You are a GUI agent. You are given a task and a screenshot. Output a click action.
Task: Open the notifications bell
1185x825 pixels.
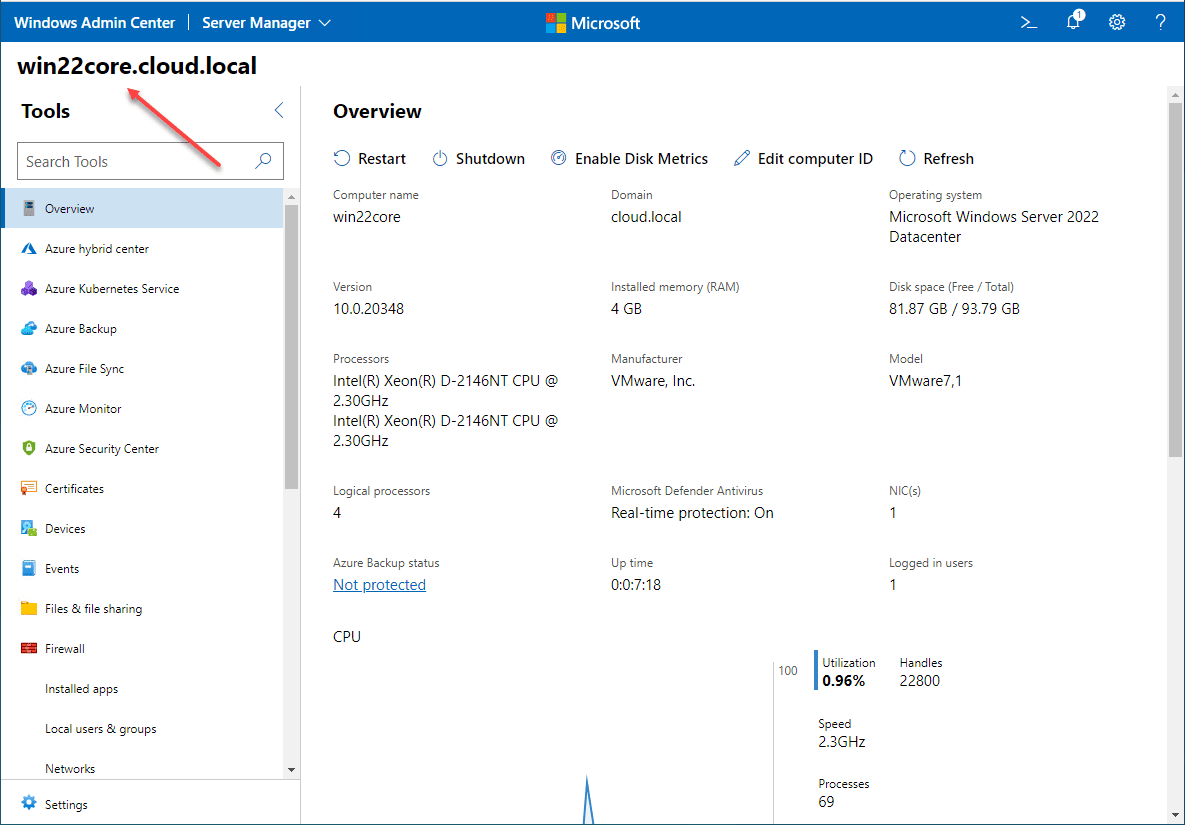point(1073,21)
